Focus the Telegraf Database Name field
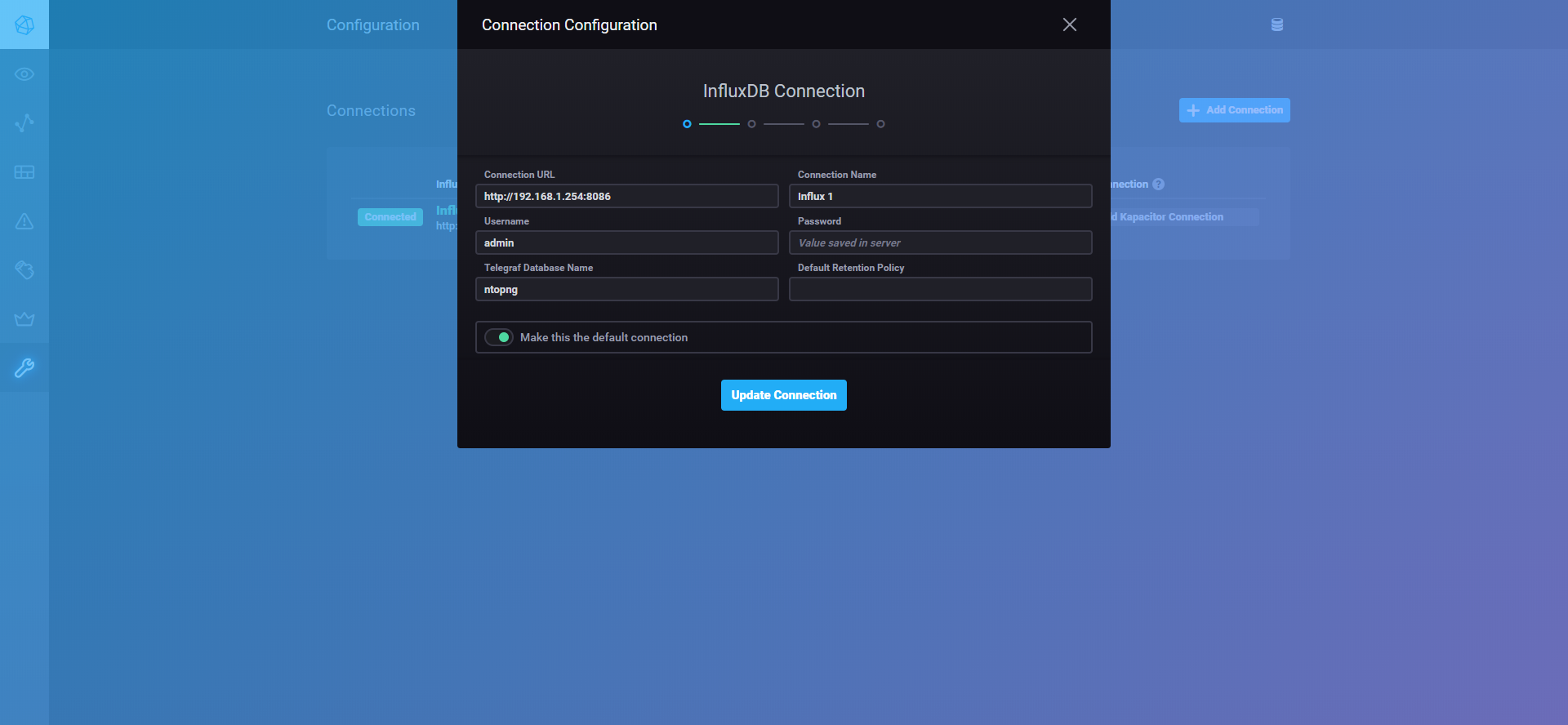 click(x=627, y=289)
